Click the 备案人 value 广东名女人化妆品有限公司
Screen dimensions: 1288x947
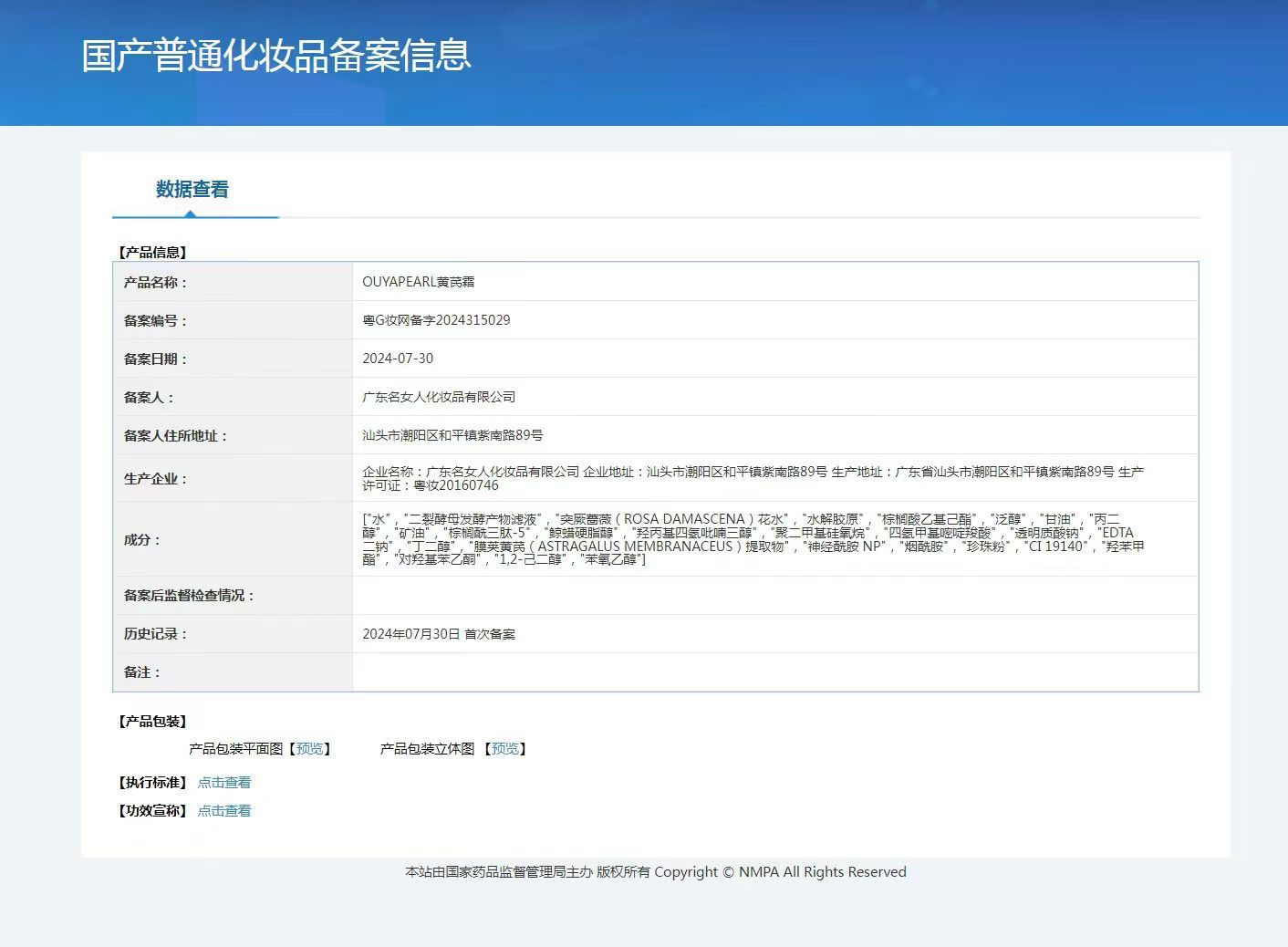pos(439,397)
